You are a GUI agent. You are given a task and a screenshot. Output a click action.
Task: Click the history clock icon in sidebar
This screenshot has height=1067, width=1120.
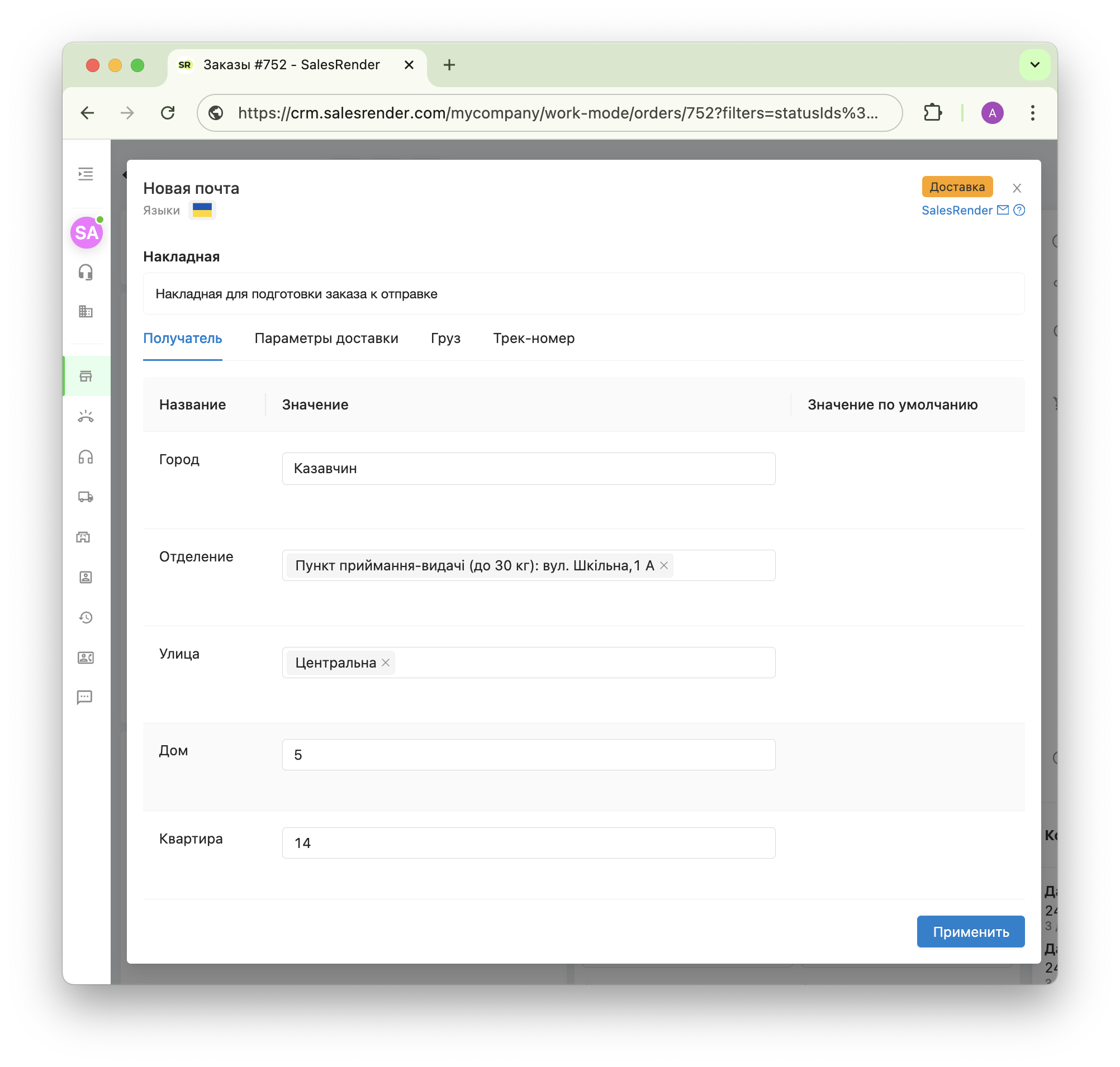(x=86, y=618)
